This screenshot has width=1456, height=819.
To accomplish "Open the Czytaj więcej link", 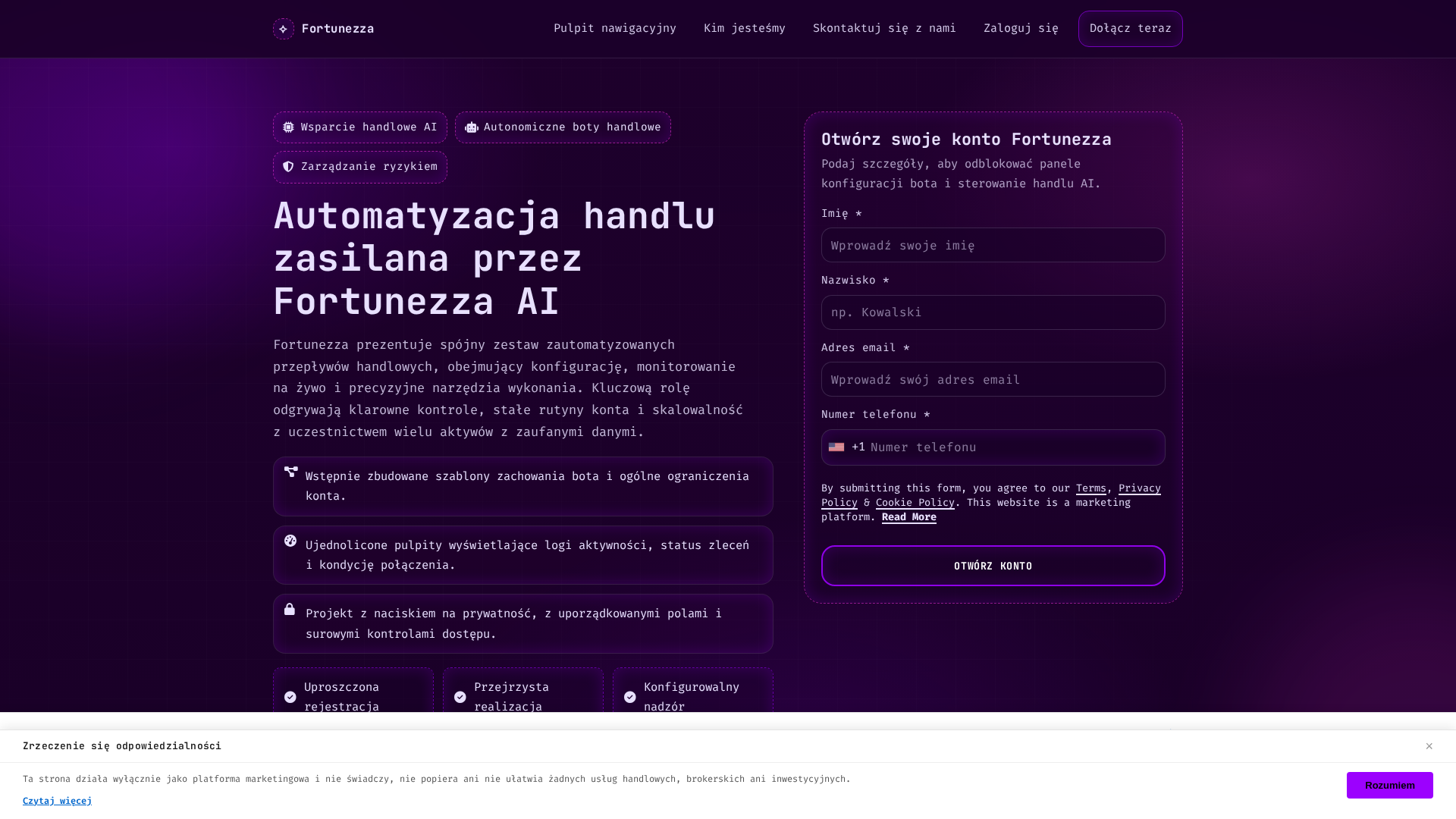I will pos(58,801).
